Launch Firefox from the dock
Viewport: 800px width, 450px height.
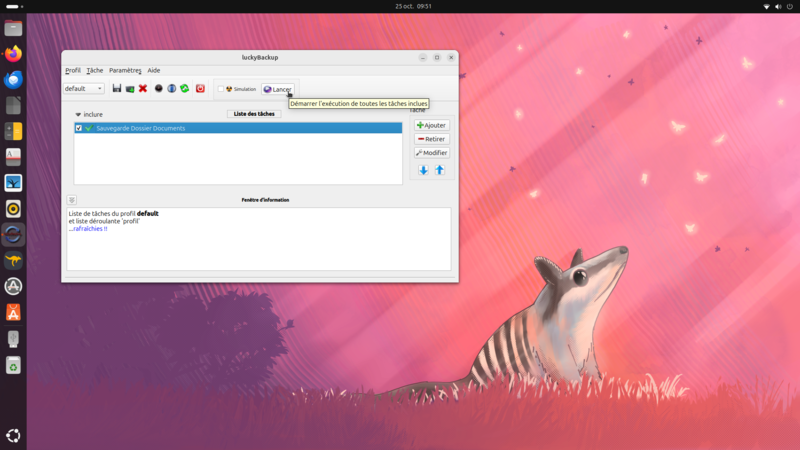point(13,54)
